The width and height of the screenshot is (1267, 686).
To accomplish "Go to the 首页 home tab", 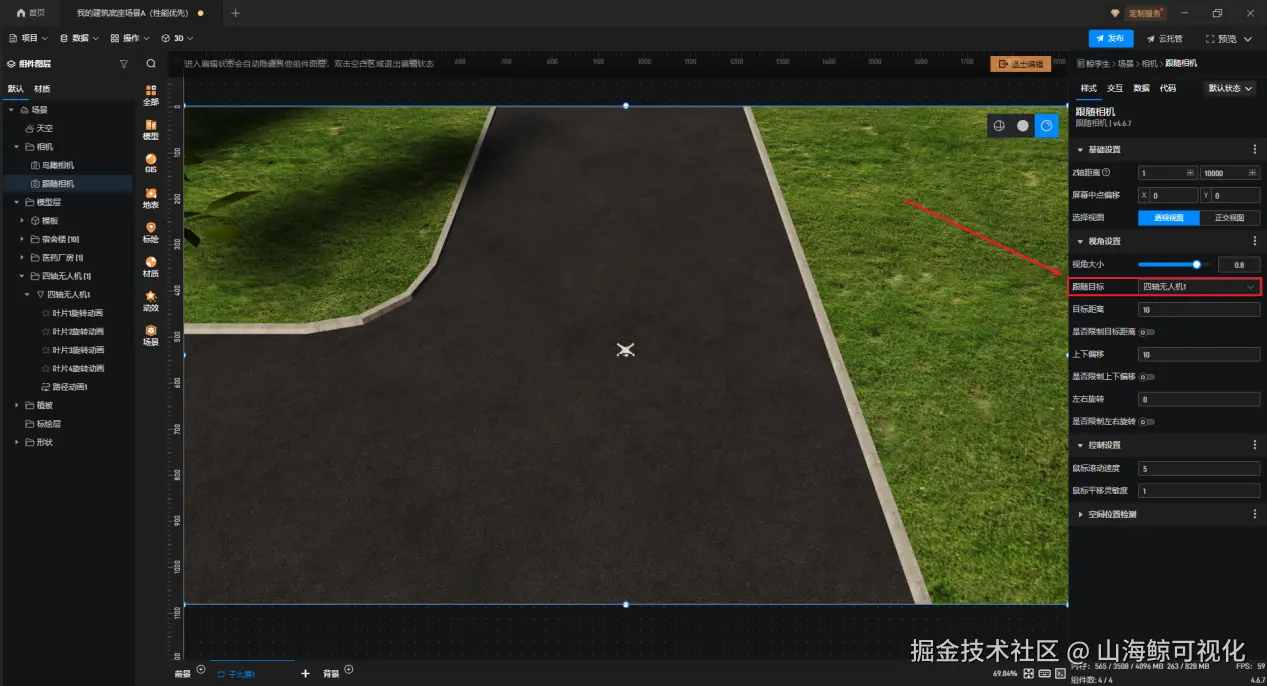I will pyautogui.click(x=31, y=13).
